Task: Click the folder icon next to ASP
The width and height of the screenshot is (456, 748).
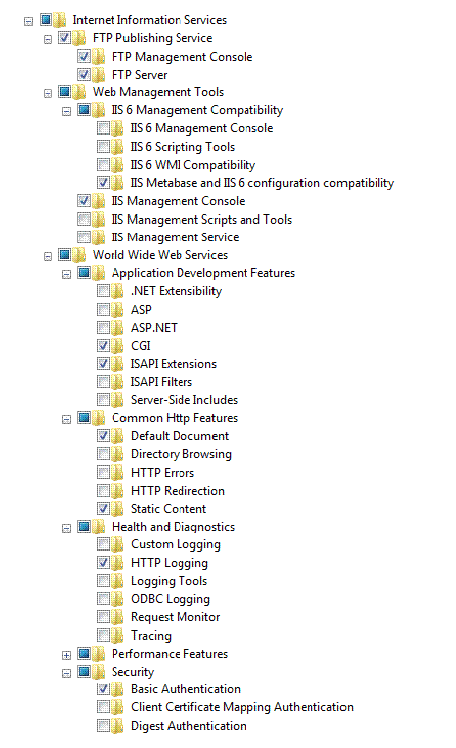Action: [117, 310]
